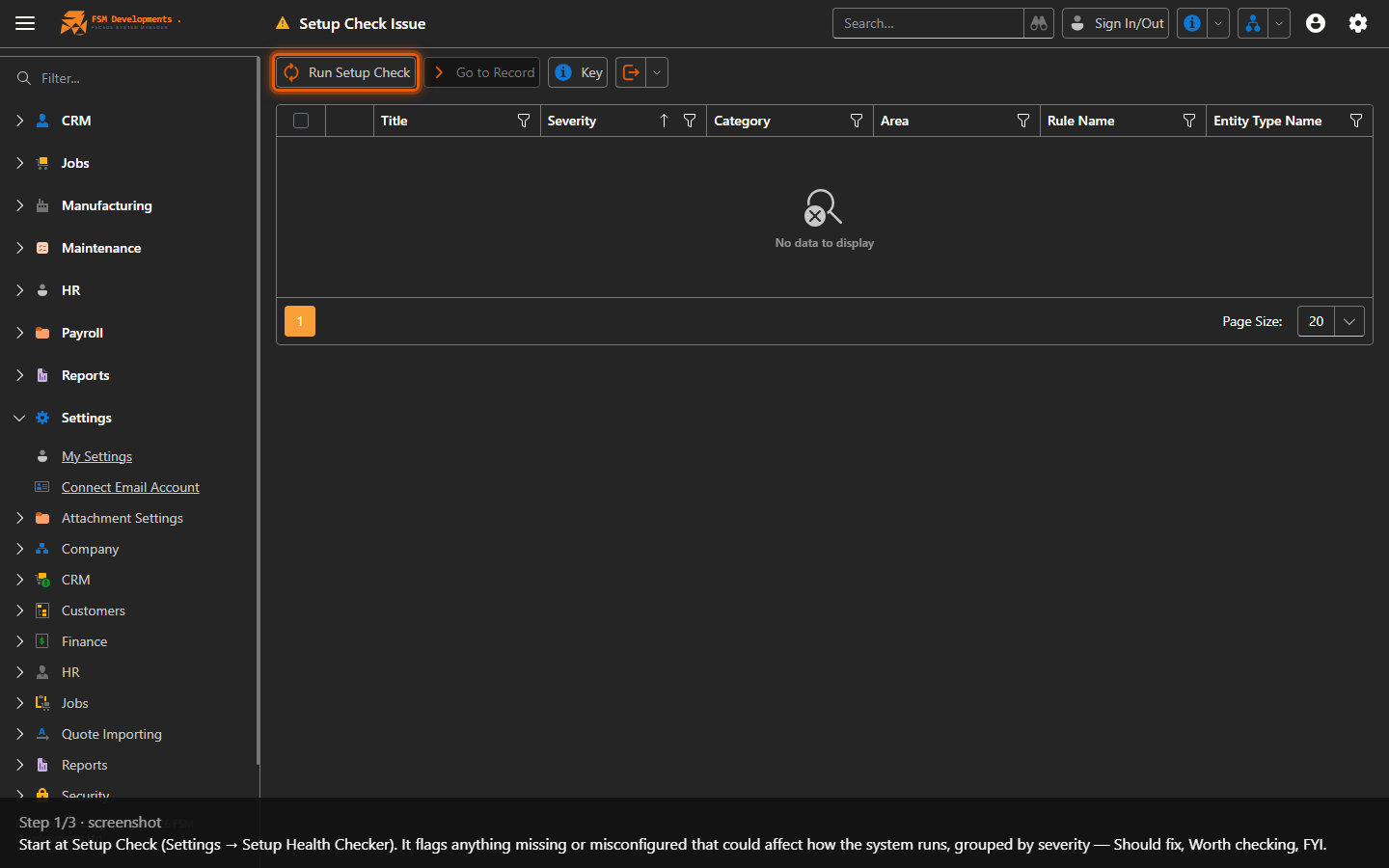Open the Manufacturing menu item

[107, 205]
